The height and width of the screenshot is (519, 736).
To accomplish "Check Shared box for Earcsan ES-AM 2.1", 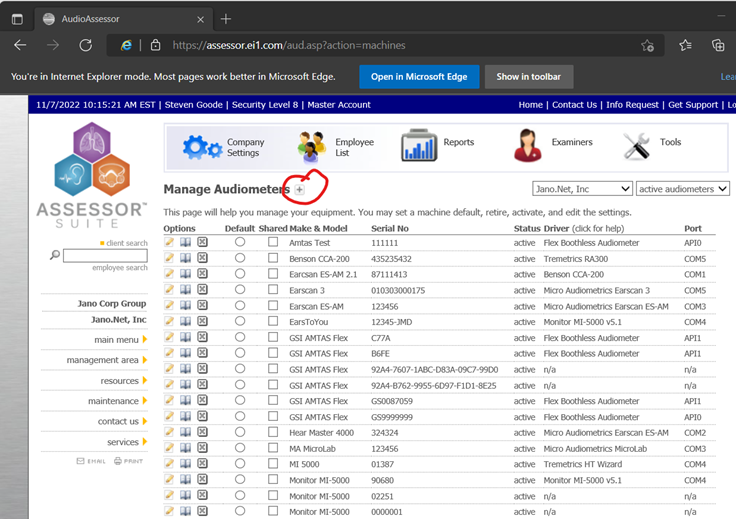I will (x=273, y=274).
